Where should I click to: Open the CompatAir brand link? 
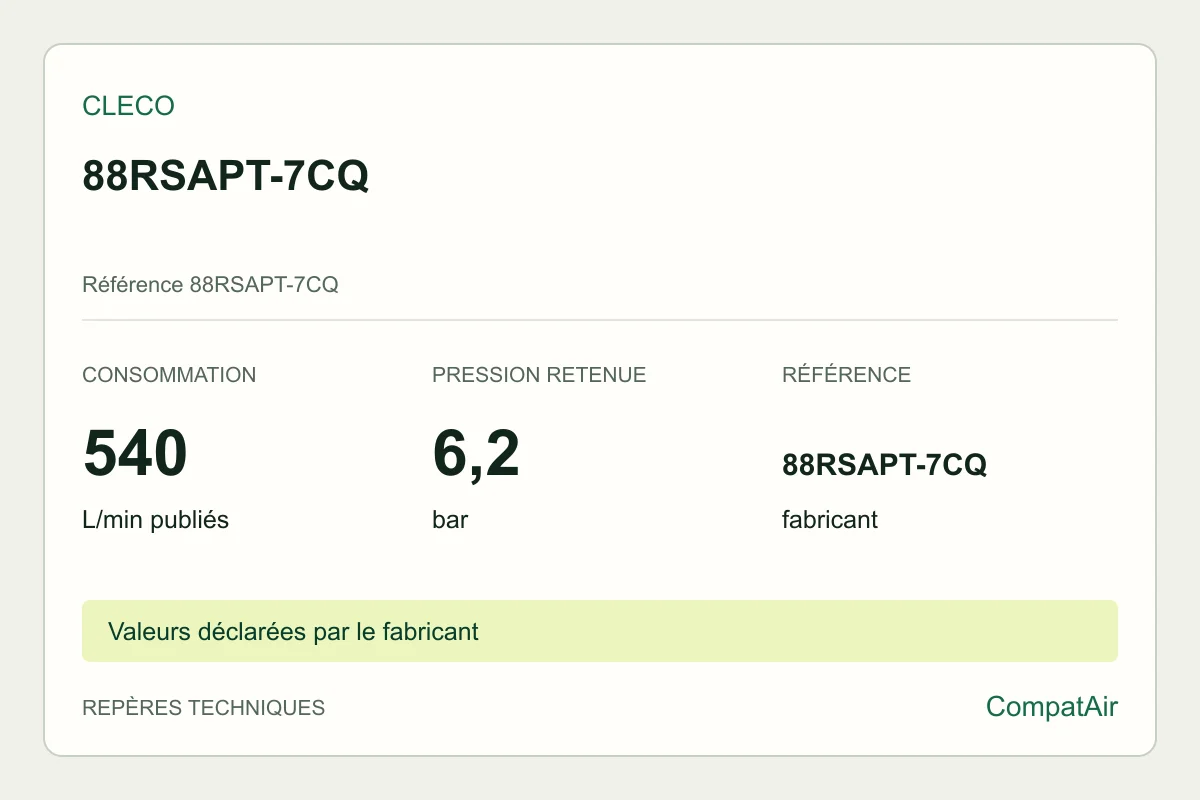tap(1052, 707)
